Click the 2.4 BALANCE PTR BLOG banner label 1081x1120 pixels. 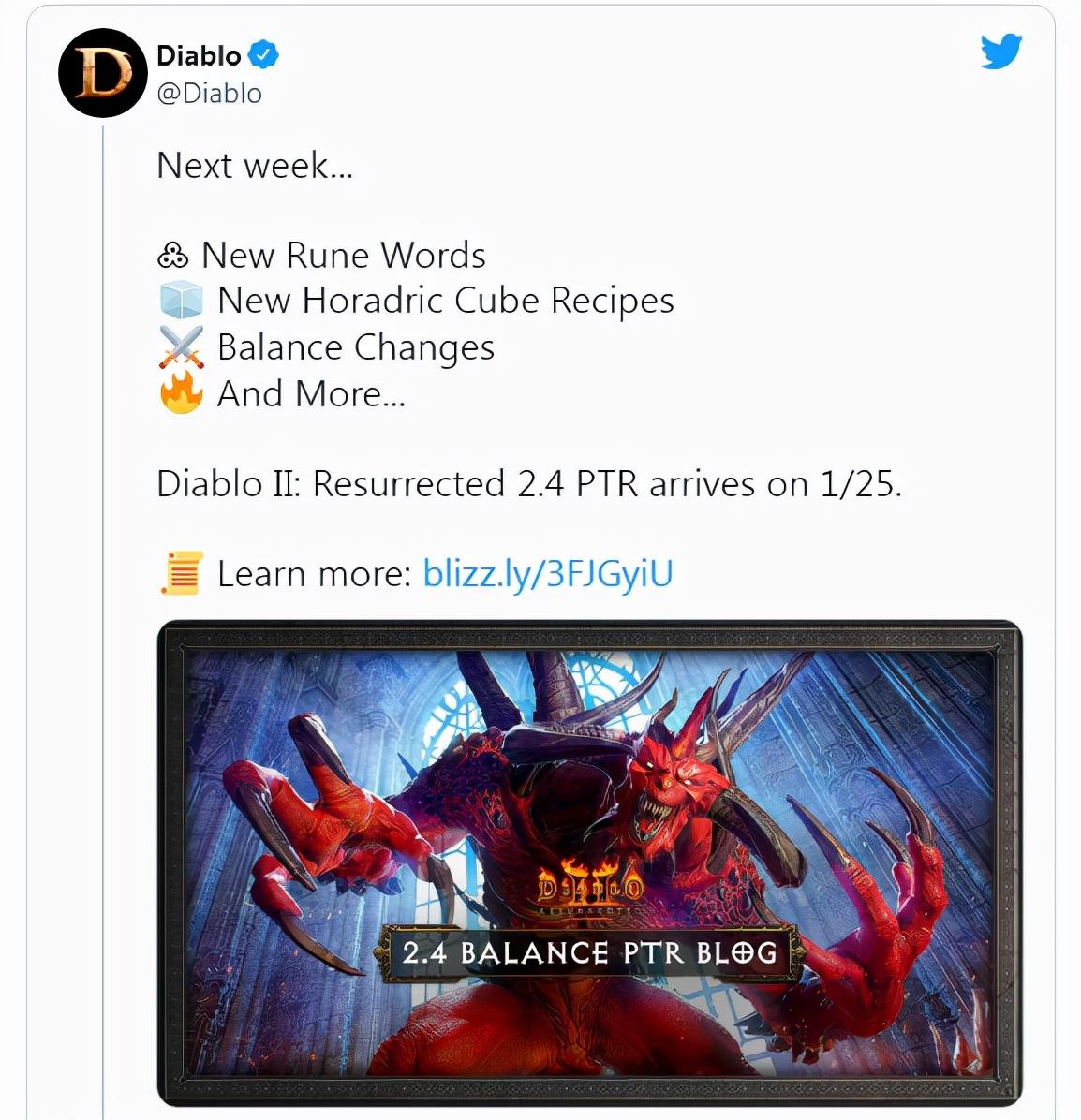(x=589, y=953)
